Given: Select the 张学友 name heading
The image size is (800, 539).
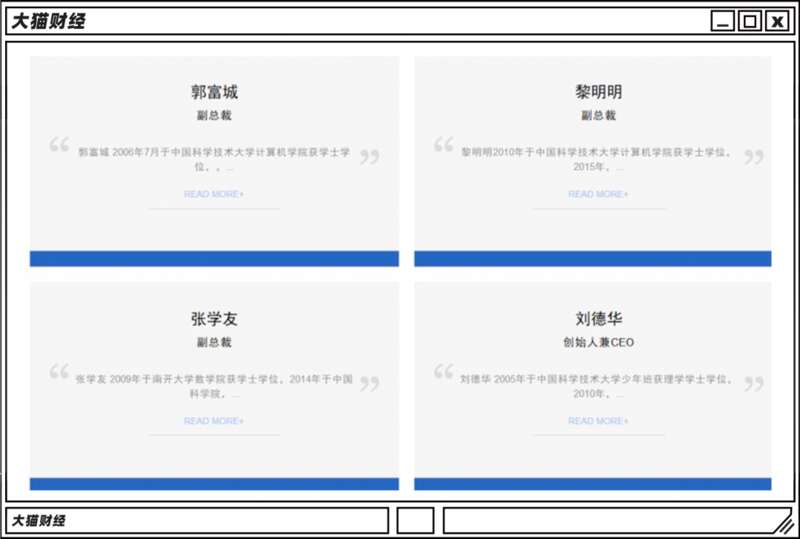Looking at the screenshot, I should pyautogui.click(x=214, y=318).
